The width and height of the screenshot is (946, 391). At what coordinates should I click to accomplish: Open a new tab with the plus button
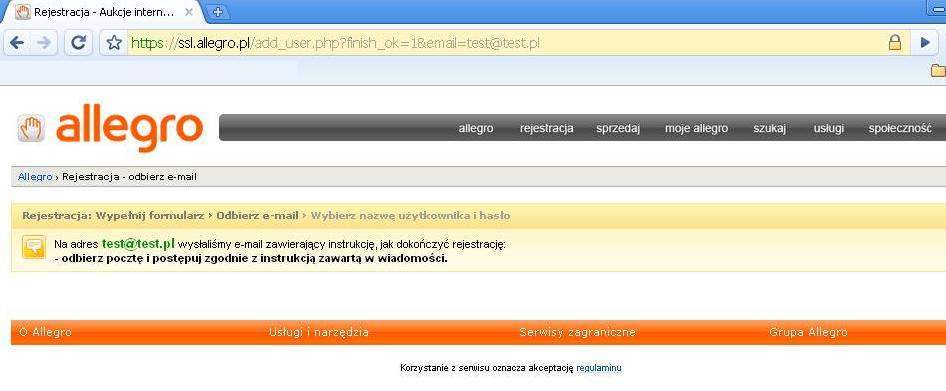point(217,11)
